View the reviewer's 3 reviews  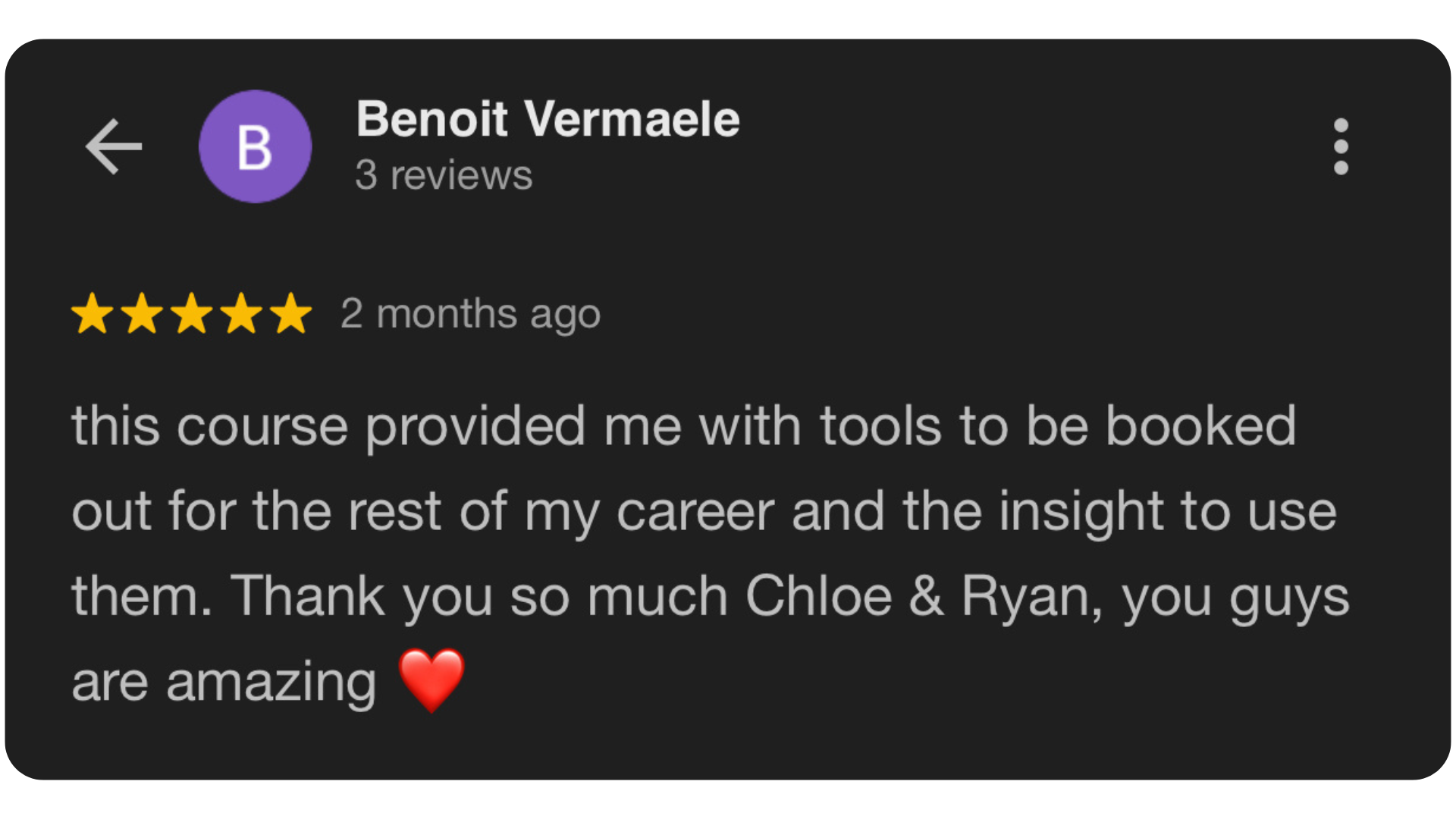(x=444, y=175)
